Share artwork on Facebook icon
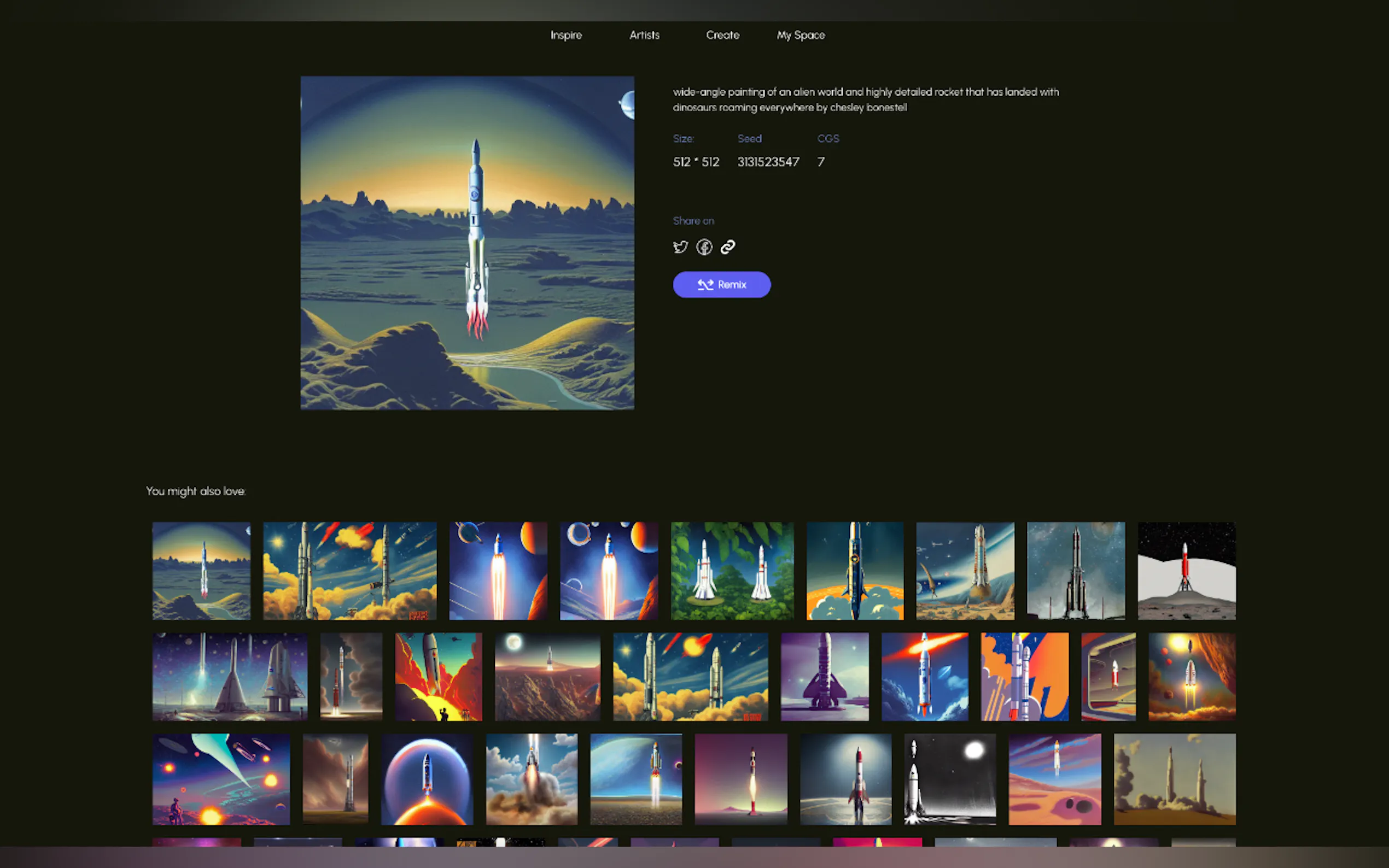The image size is (1389, 868). click(704, 247)
